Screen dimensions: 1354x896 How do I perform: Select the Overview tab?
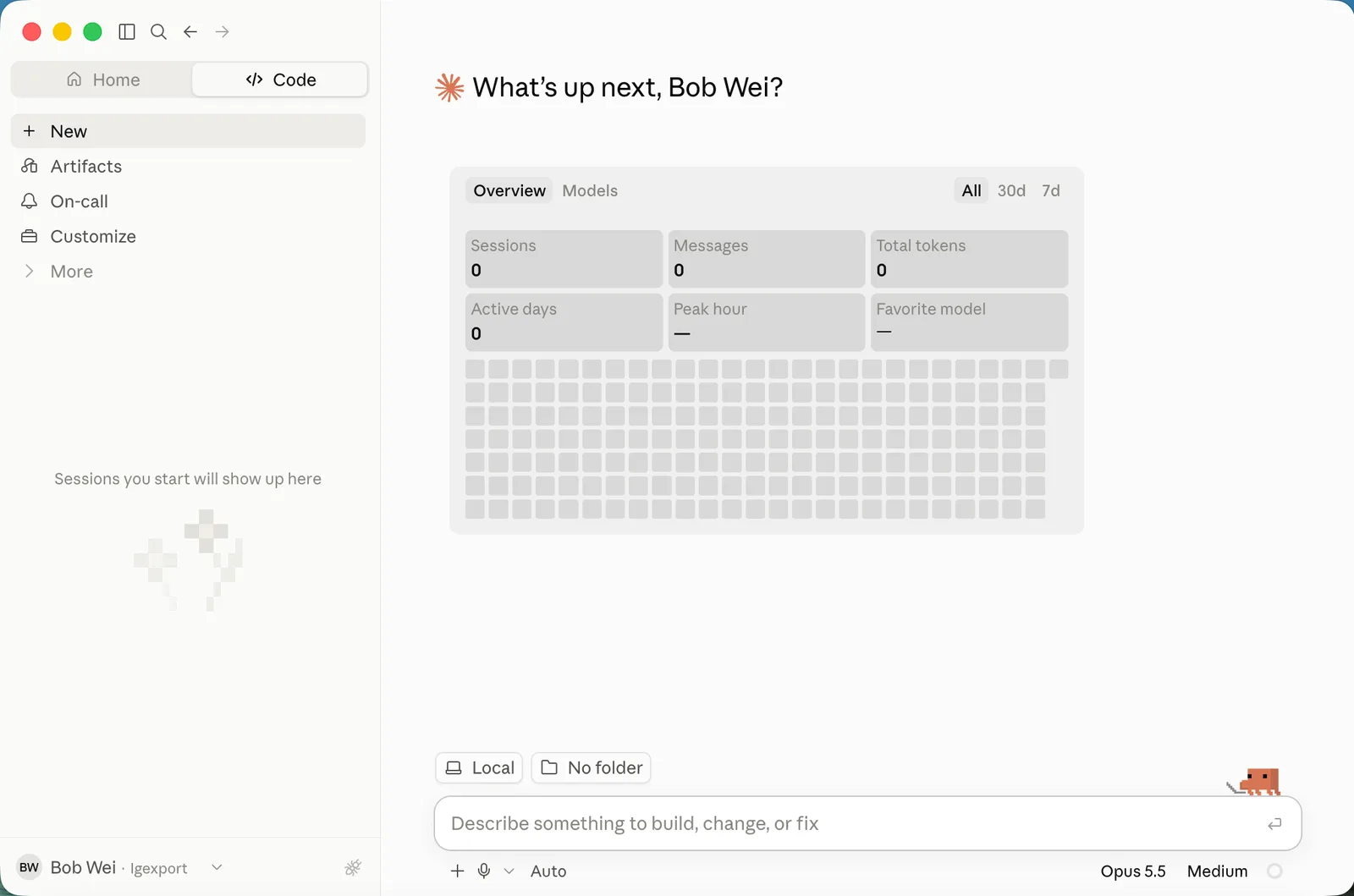tap(509, 190)
